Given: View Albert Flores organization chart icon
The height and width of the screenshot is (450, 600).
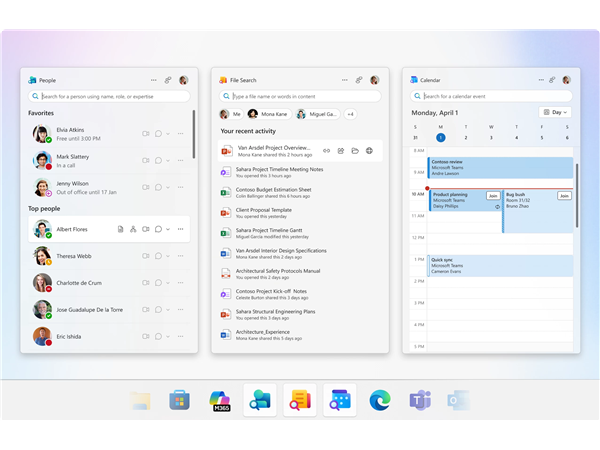Looking at the screenshot, I should coord(133,229).
